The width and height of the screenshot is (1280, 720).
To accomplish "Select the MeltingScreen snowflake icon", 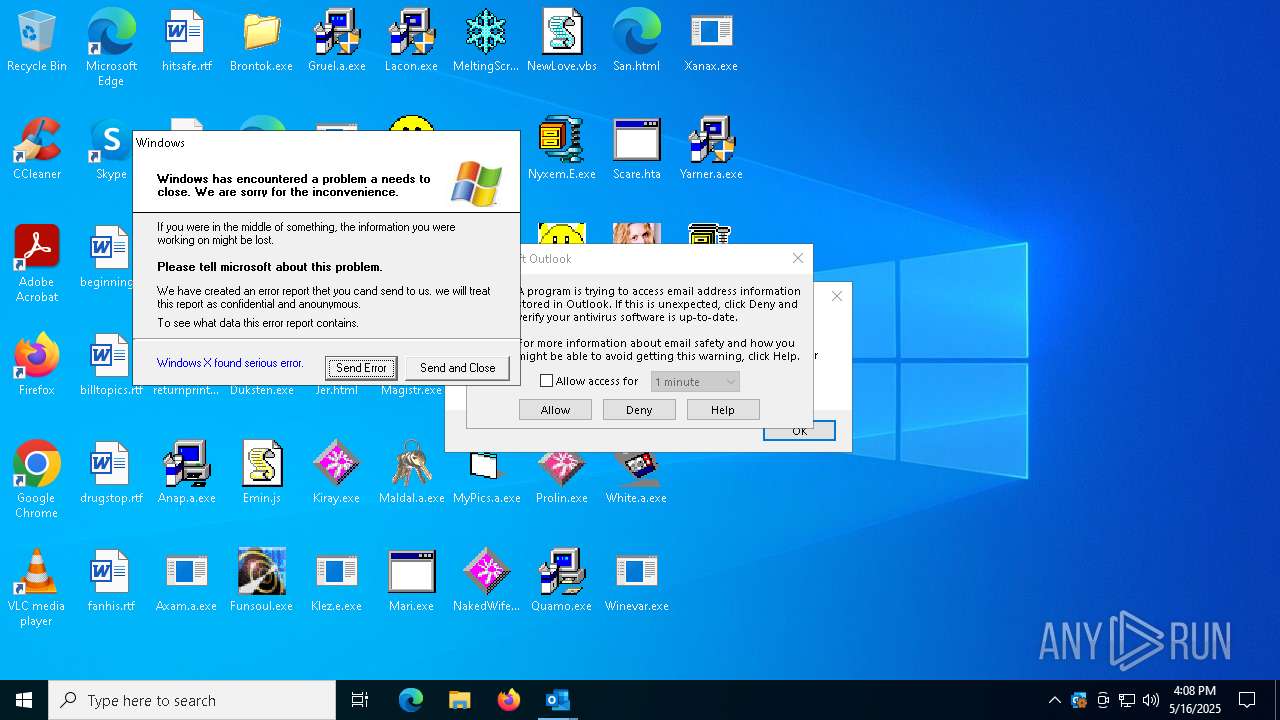I will click(x=486, y=41).
